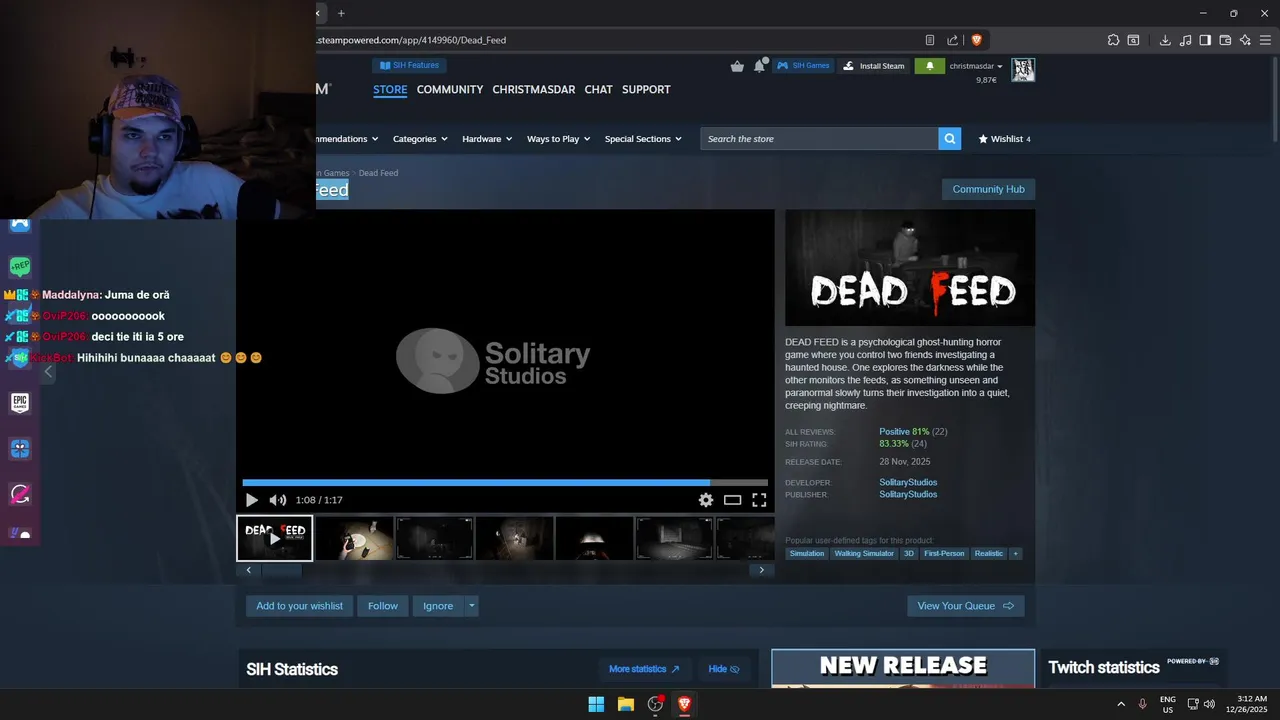1280x720 pixels.
Task: Open the Windows Start menu
Action: [x=596, y=704]
